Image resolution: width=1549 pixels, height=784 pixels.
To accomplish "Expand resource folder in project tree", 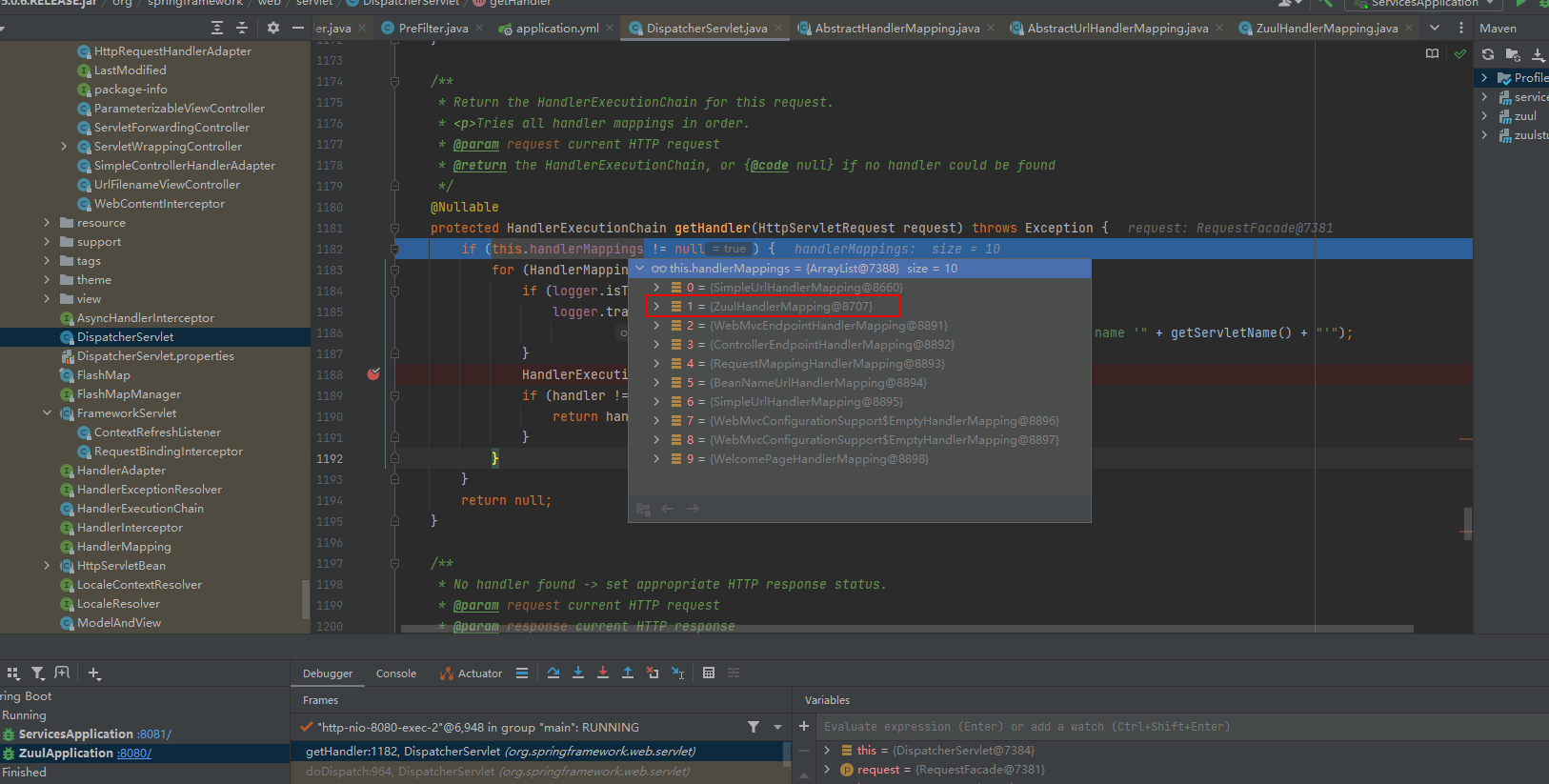I will pyautogui.click(x=47, y=222).
